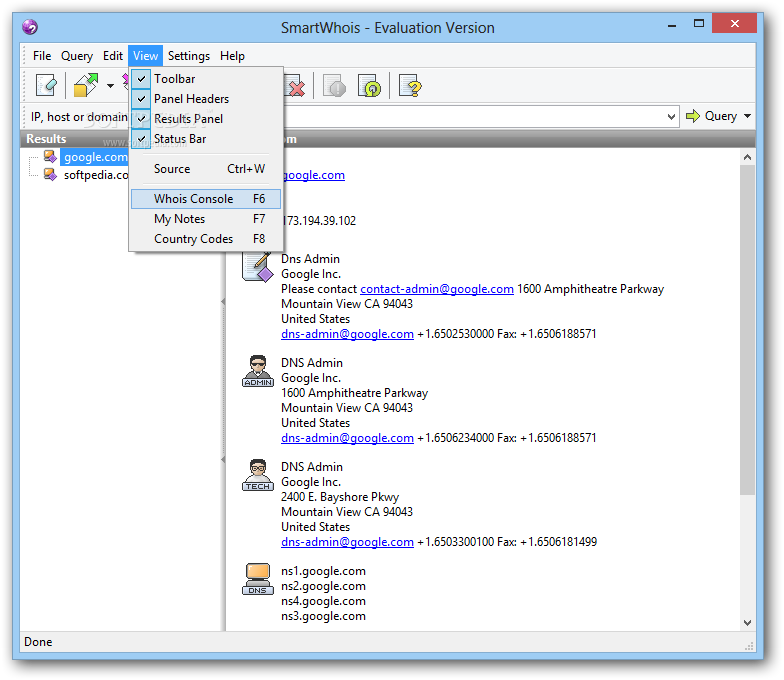This screenshot has width=784, height=680.
Task: Open the Query button dropdown arrow
Action: (747, 116)
